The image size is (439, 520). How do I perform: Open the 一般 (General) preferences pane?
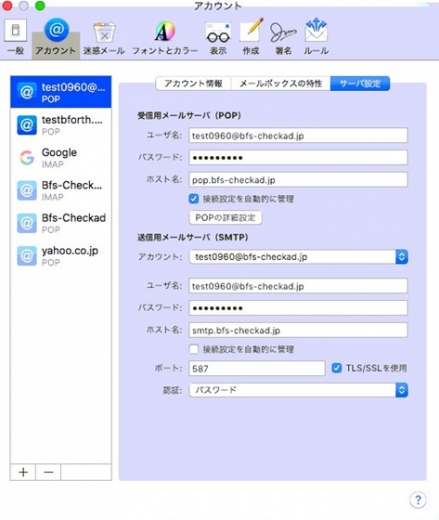click(x=15, y=37)
